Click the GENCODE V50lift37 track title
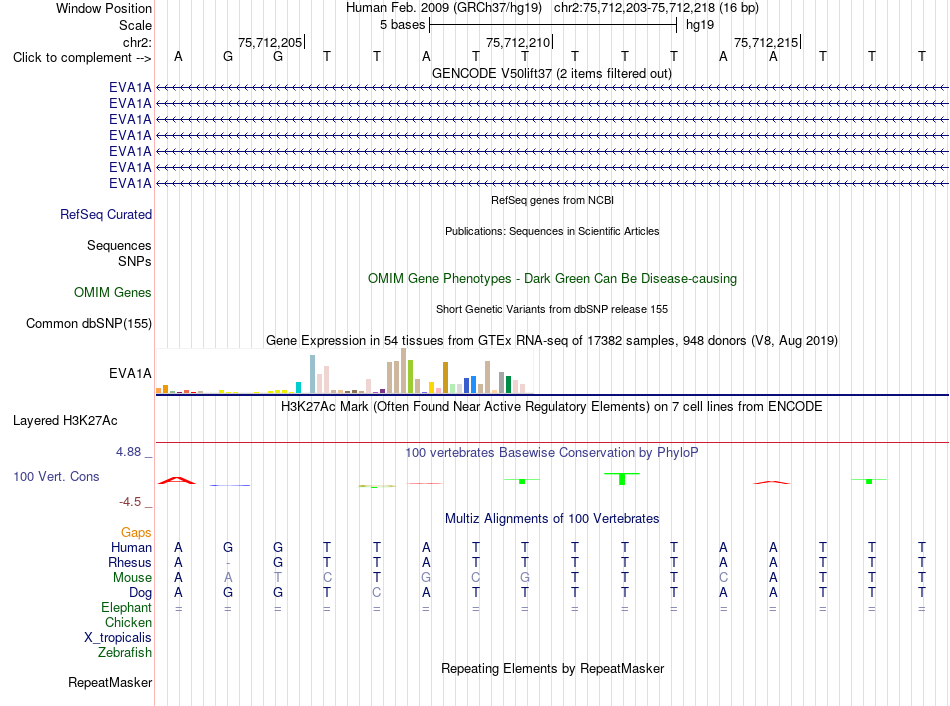The height and width of the screenshot is (706, 950). coord(552,74)
